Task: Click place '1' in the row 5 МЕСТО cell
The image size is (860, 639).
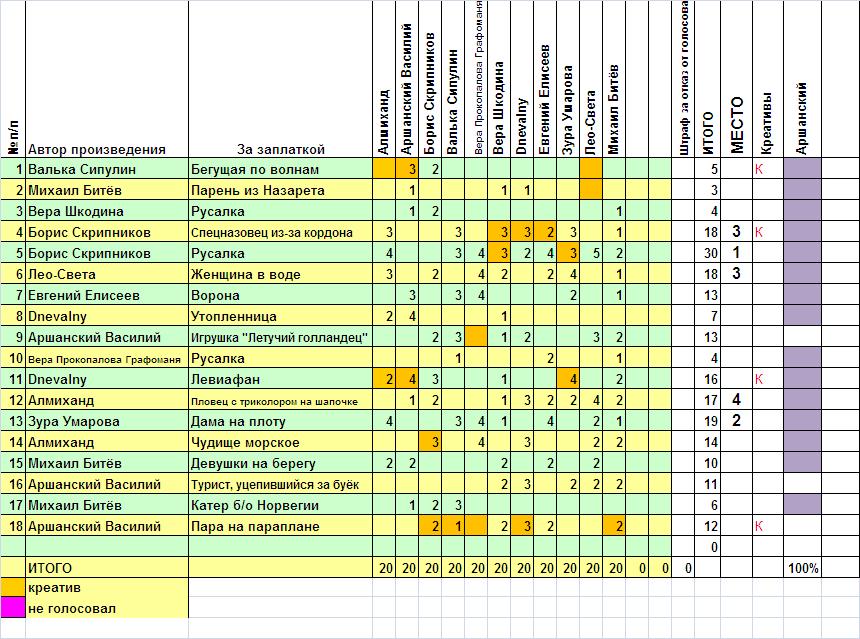Action: click(737, 253)
